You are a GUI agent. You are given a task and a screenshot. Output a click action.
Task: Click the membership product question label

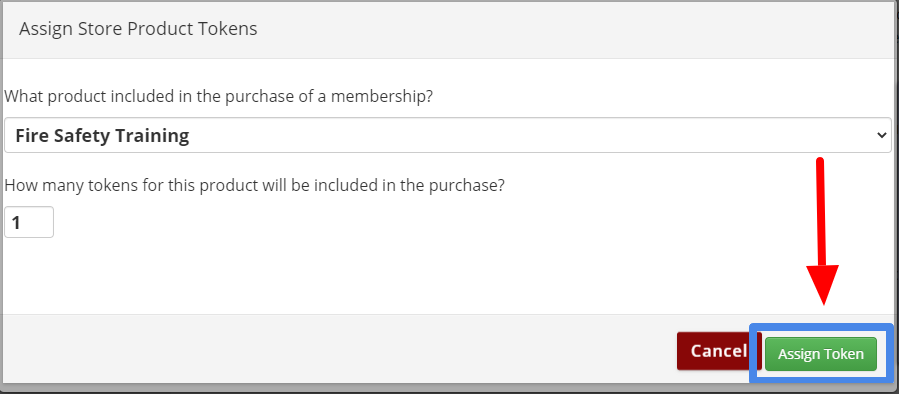pyautogui.click(x=218, y=96)
